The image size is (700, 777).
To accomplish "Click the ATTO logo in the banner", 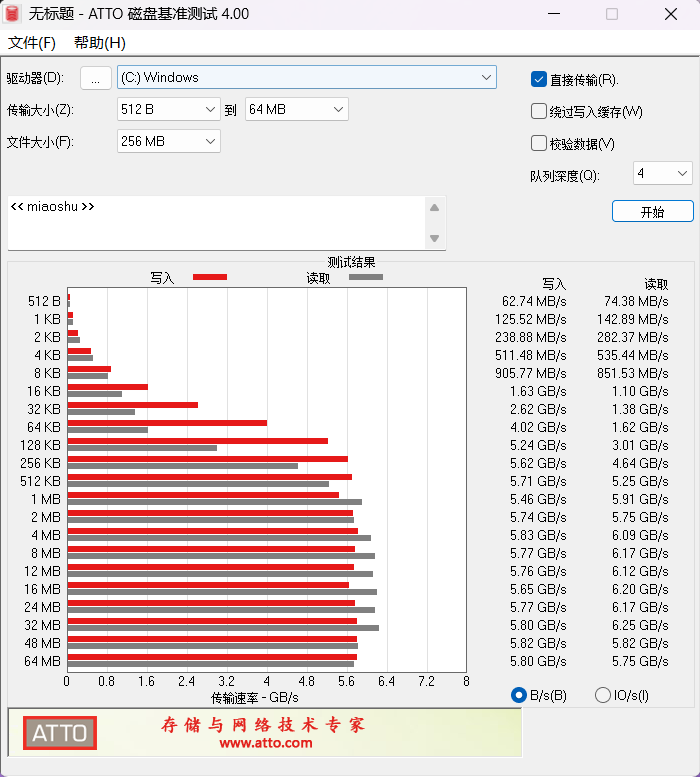I will click(x=60, y=733).
